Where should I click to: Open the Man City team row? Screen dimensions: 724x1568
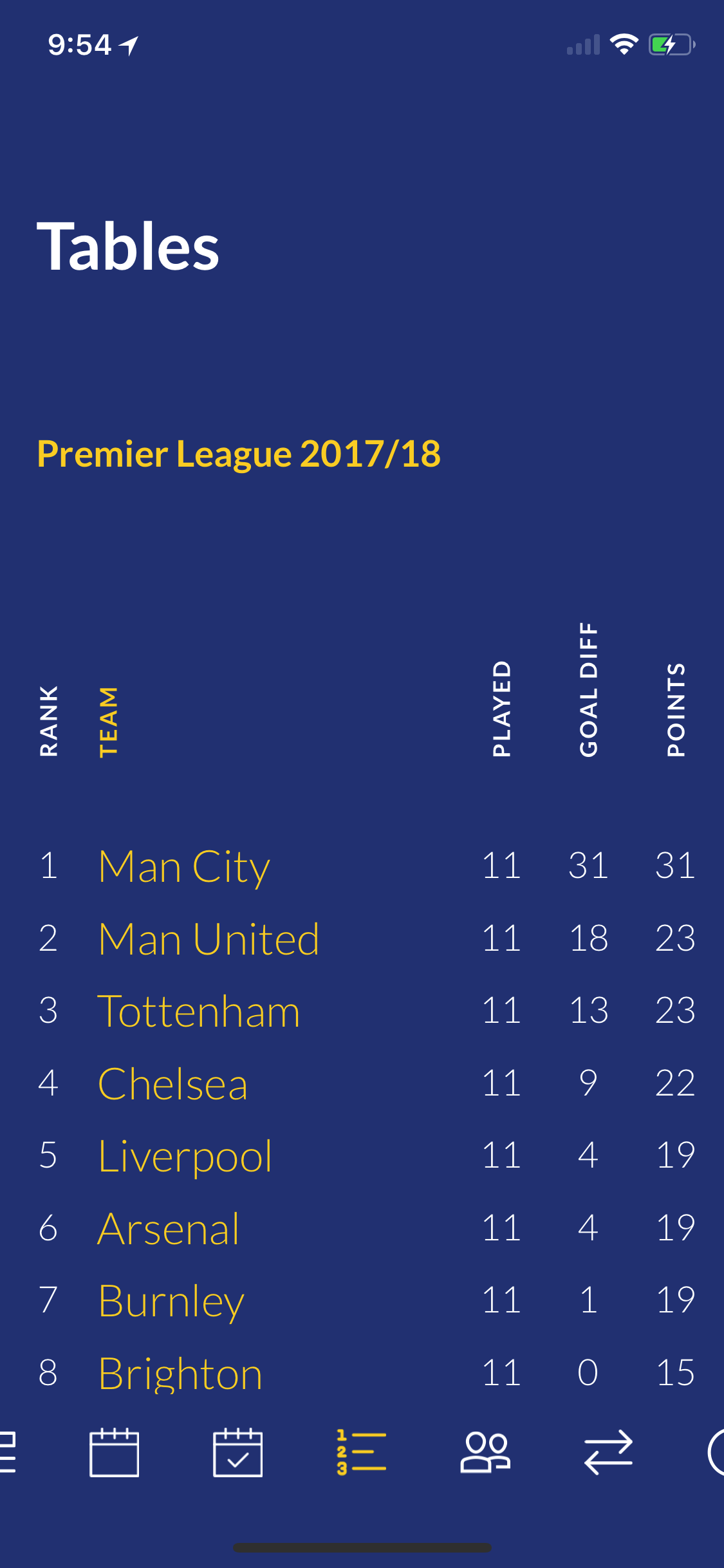(184, 866)
